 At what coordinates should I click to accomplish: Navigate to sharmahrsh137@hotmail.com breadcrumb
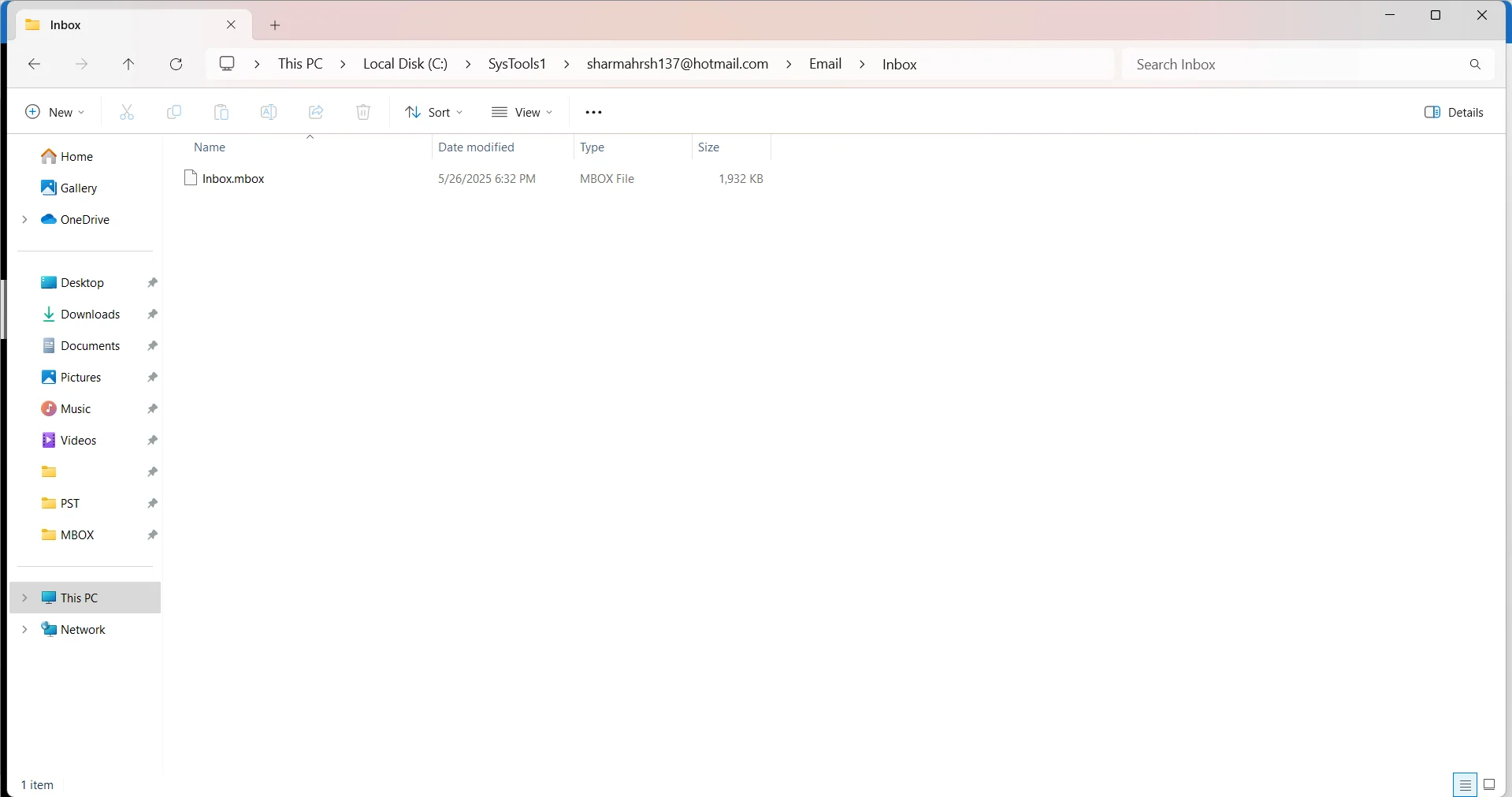pyautogui.click(x=678, y=64)
